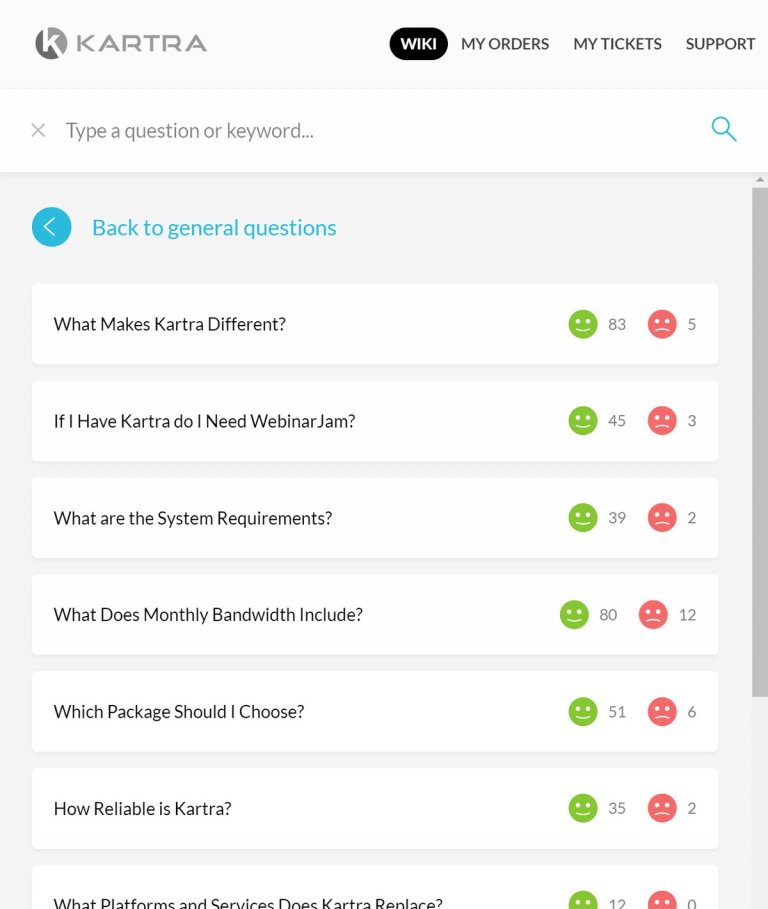Click the question or keyword search field

tap(370, 130)
